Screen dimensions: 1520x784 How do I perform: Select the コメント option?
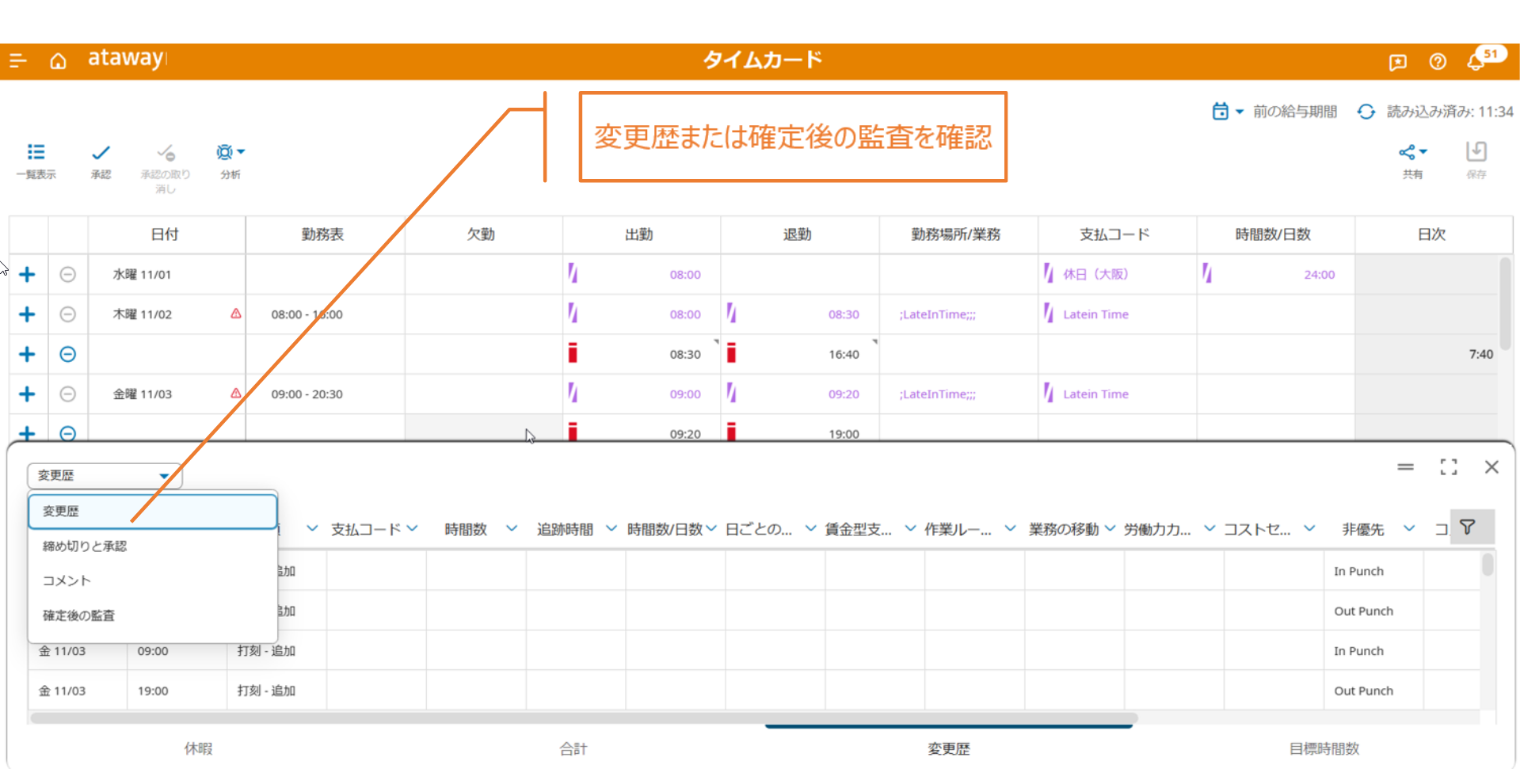pyautogui.click(x=67, y=580)
